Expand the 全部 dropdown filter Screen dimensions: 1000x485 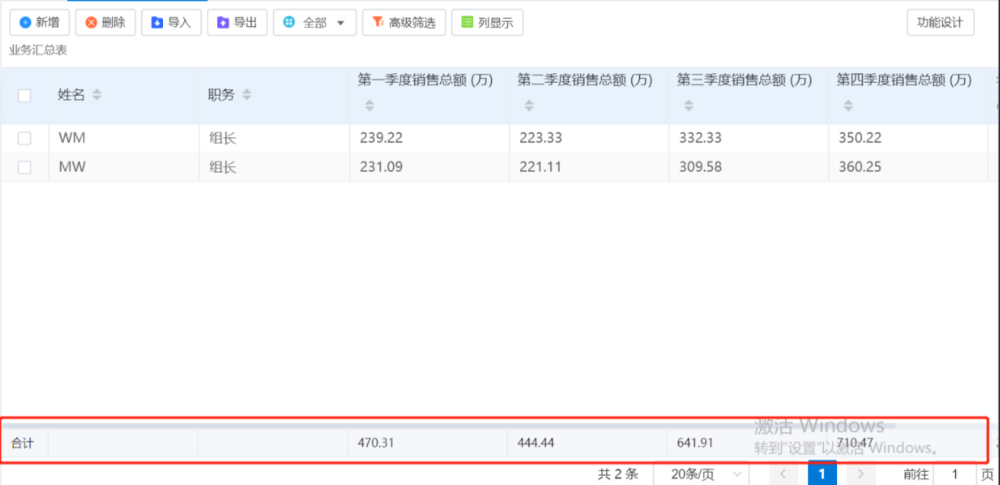click(x=315, y=22)
